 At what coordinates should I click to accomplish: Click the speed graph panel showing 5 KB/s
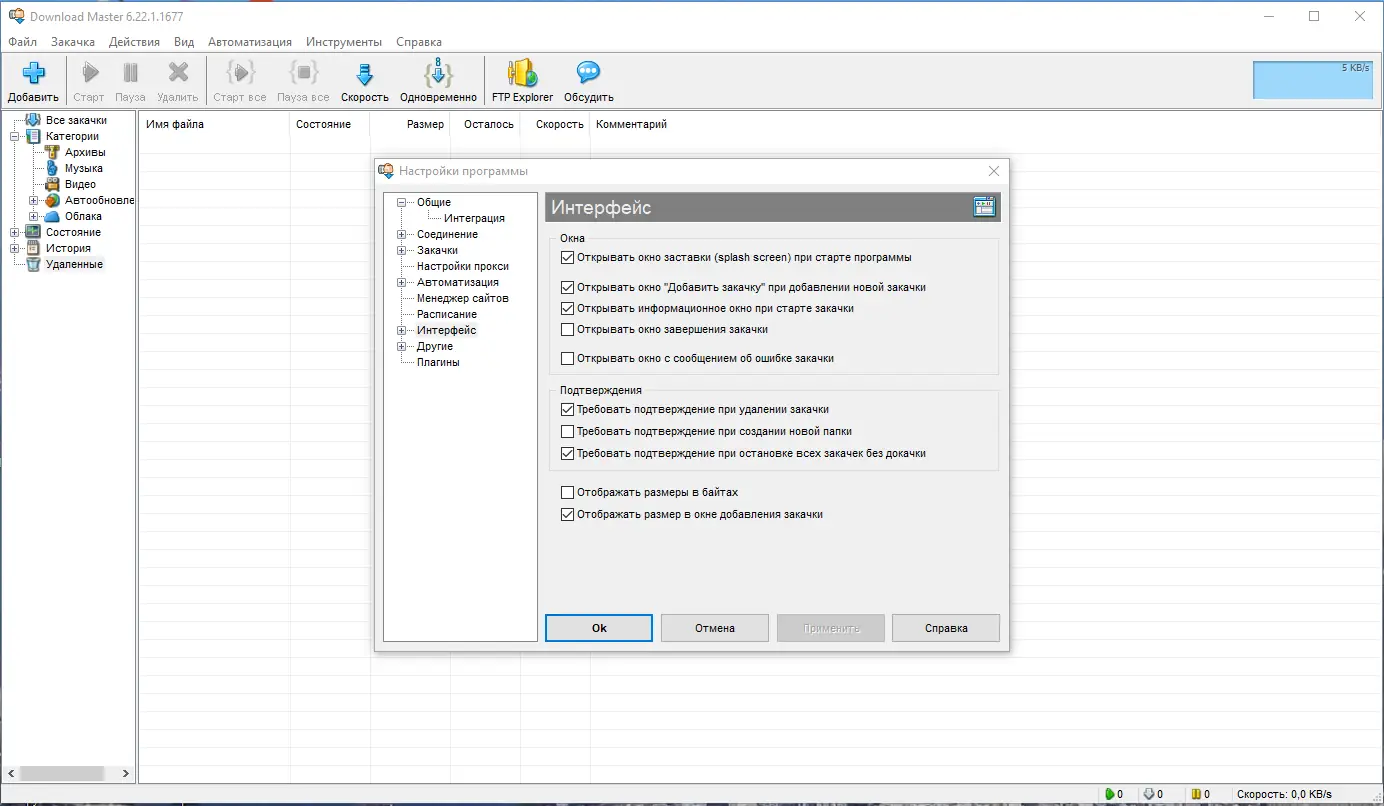(1313, 80)
